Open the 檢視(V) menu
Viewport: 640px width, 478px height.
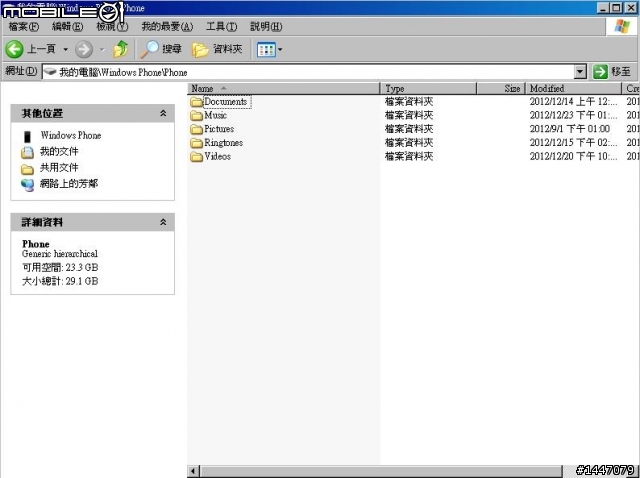point(112,27)
